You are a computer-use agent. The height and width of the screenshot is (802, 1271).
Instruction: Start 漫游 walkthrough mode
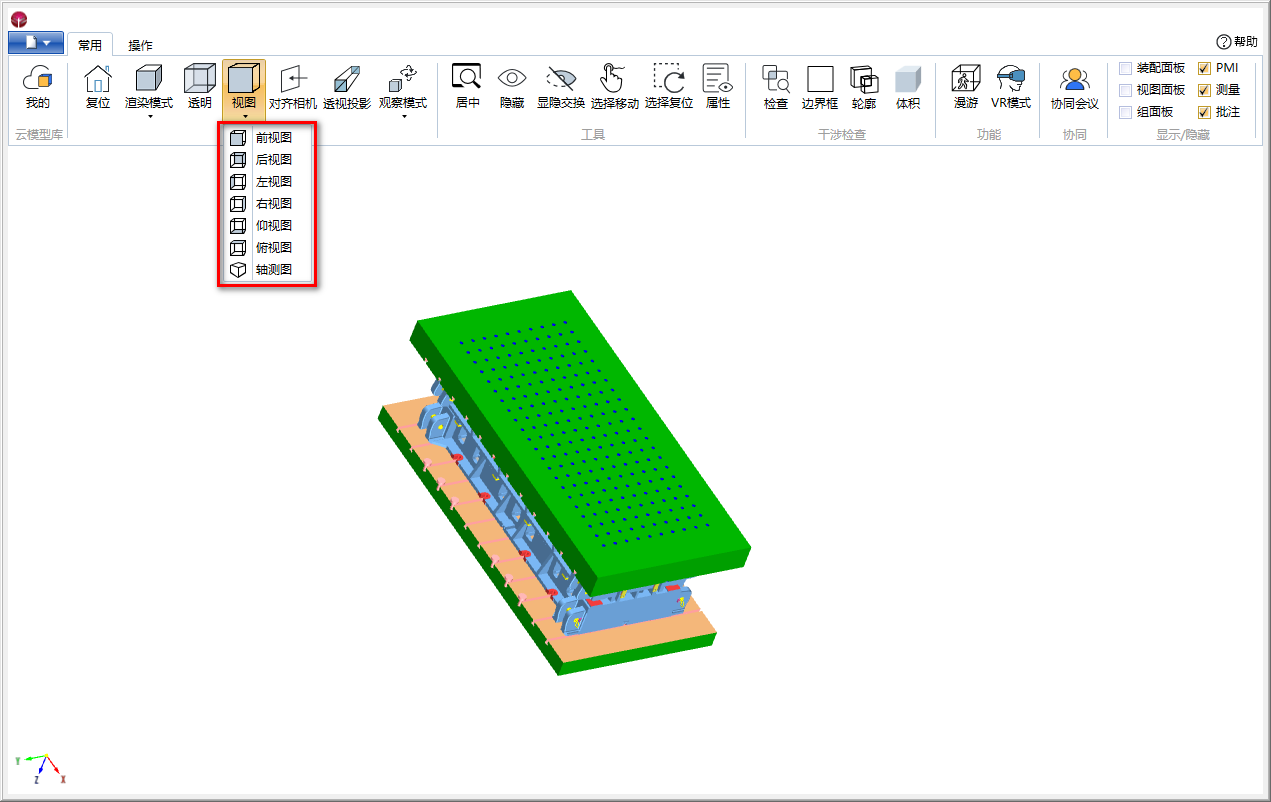tap(966, 88)
